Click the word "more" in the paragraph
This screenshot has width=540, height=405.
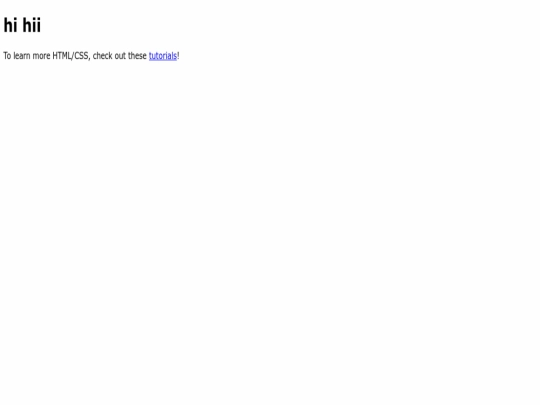coord(41,56)
